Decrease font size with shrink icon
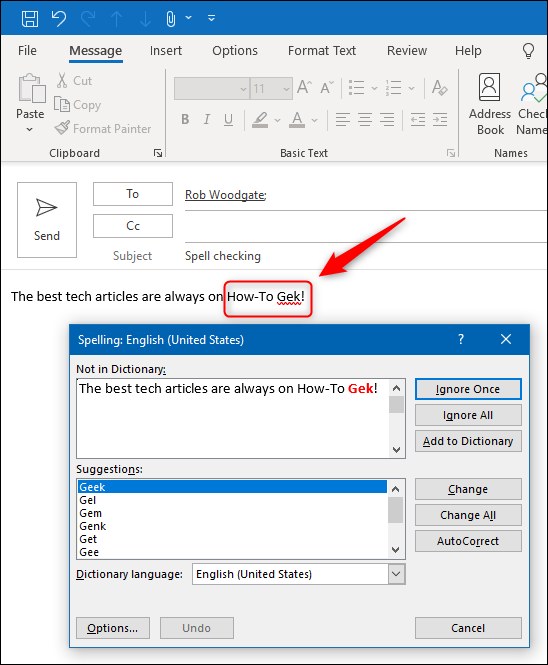This screenshot has width=548, height=665. coord(327,87)
